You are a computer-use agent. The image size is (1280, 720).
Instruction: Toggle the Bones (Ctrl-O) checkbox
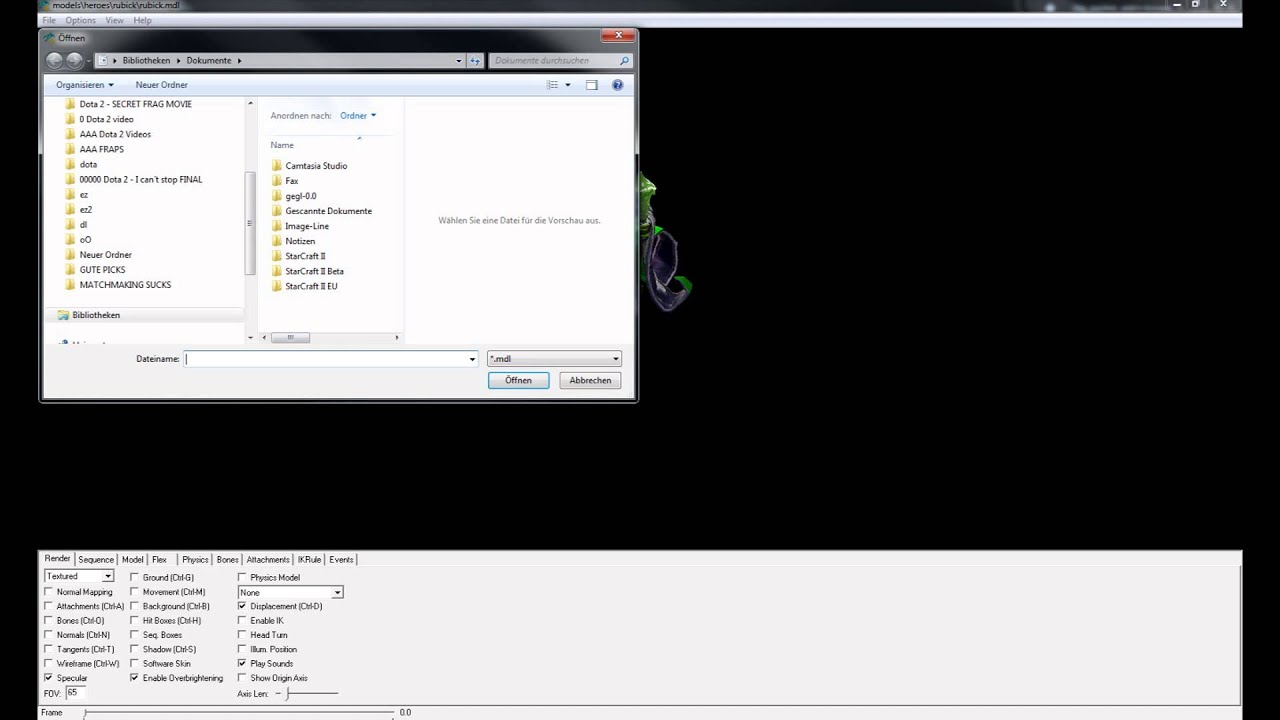point(48,621)
